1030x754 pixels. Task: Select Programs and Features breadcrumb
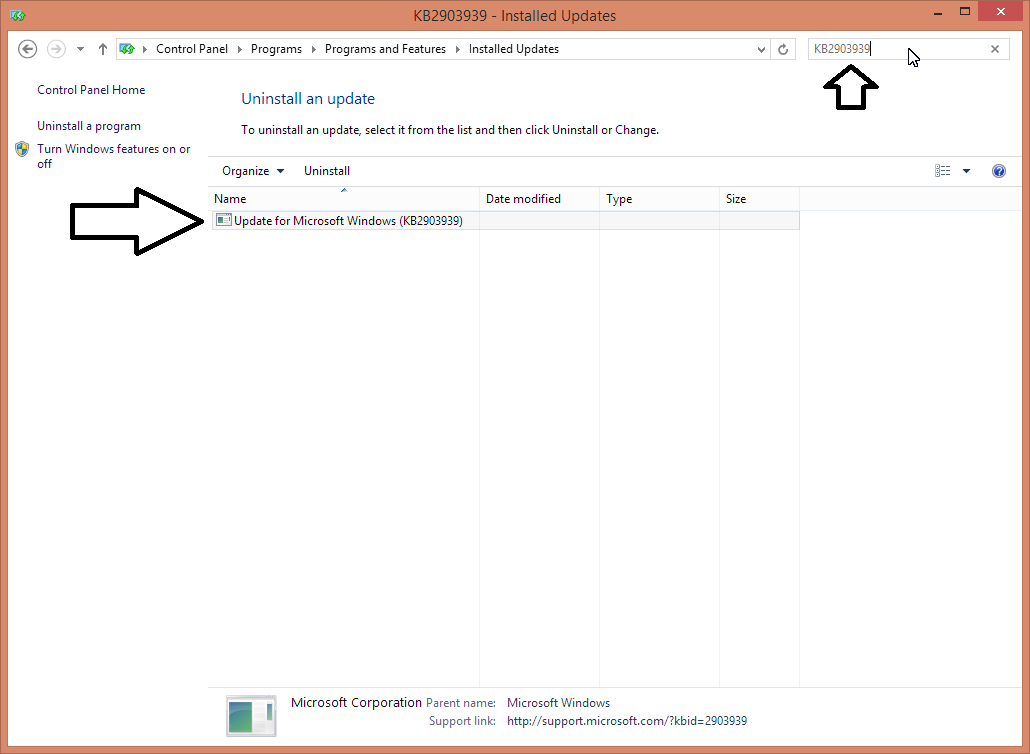385,49
